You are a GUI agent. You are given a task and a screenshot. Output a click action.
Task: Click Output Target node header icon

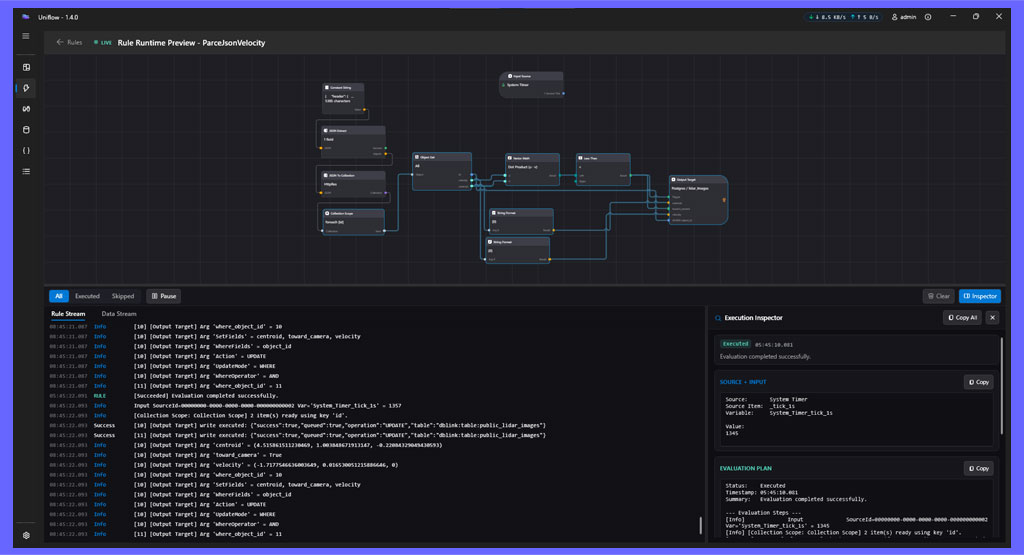coord(673,180)
